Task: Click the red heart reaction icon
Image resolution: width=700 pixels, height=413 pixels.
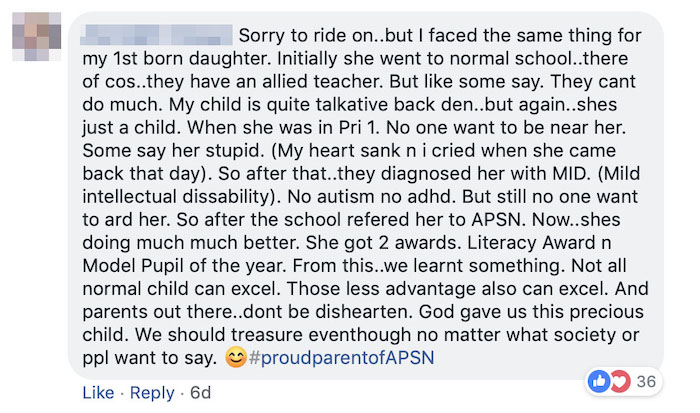Action: pyautogui.click(x=618, y=382)
